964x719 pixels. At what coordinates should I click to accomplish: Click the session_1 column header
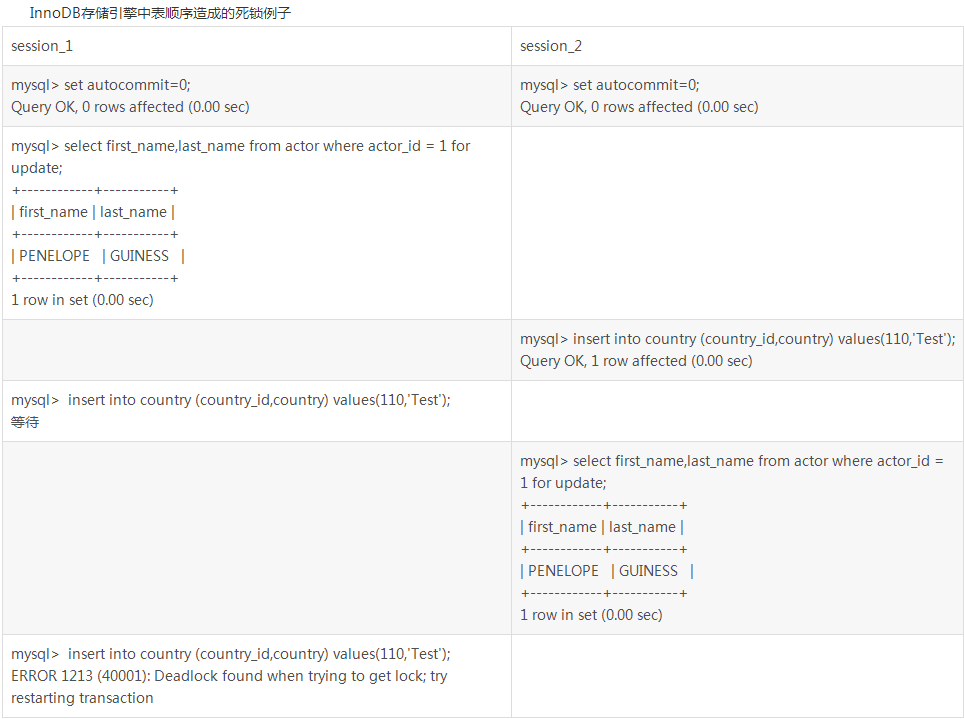pyautogui.click(x=42, y=46)
